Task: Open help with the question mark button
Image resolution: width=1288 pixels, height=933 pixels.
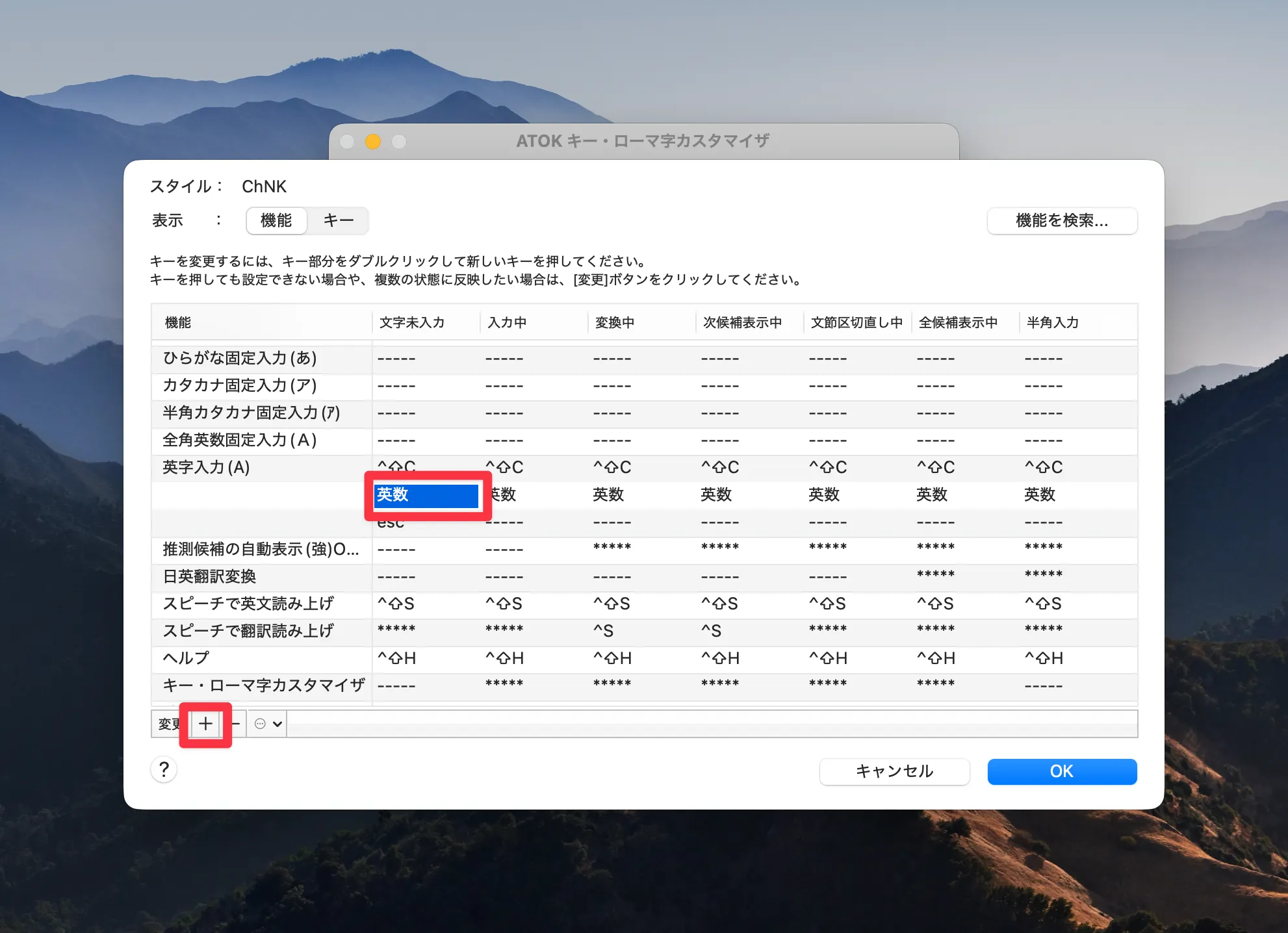Action: tap(164, 770)
